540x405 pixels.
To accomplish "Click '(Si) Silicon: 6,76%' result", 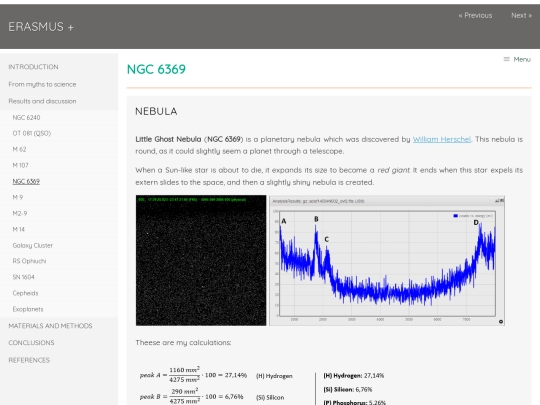I will click(x=347, y=390).
